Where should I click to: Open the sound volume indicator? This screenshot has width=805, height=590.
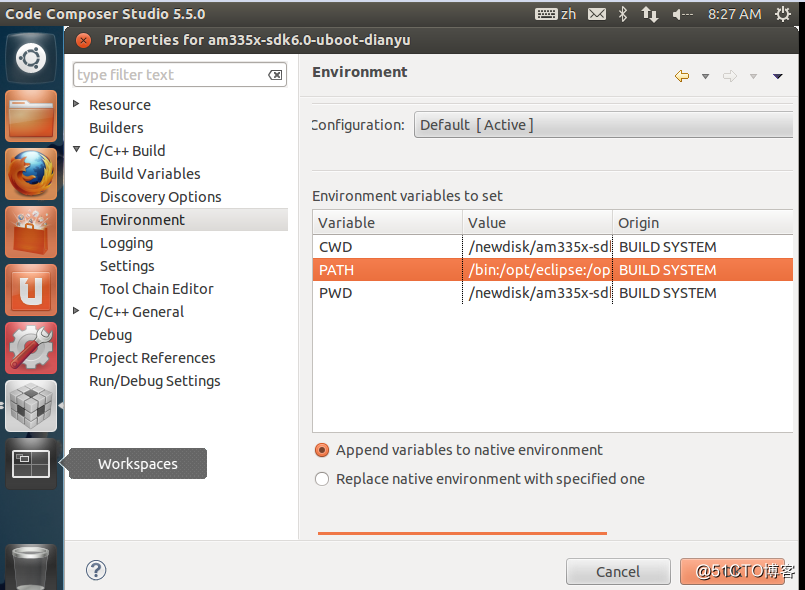(x=682, y=14)
